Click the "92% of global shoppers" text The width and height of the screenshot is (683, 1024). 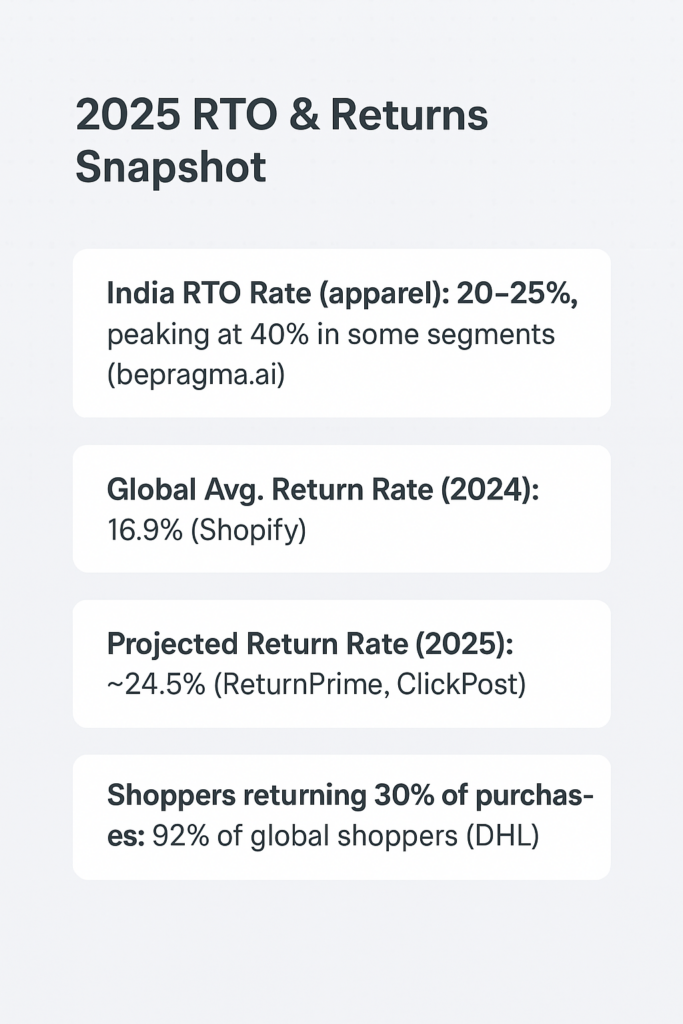(305, 837)
